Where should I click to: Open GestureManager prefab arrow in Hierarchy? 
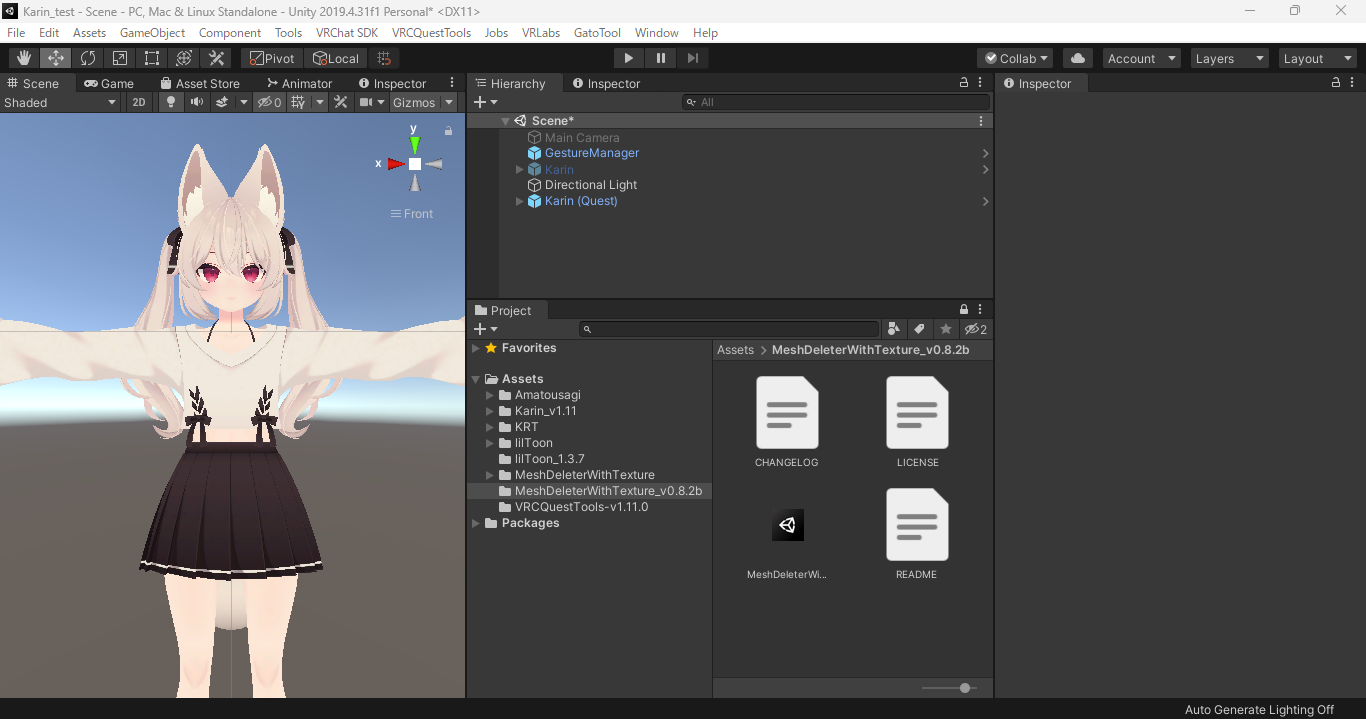[985, 153]
